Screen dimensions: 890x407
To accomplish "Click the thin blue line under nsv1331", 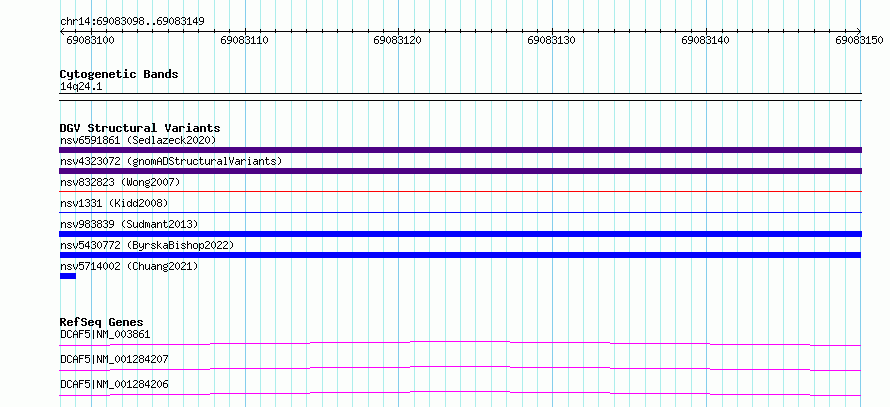I will pyautogui.click(x=460, y=213).
